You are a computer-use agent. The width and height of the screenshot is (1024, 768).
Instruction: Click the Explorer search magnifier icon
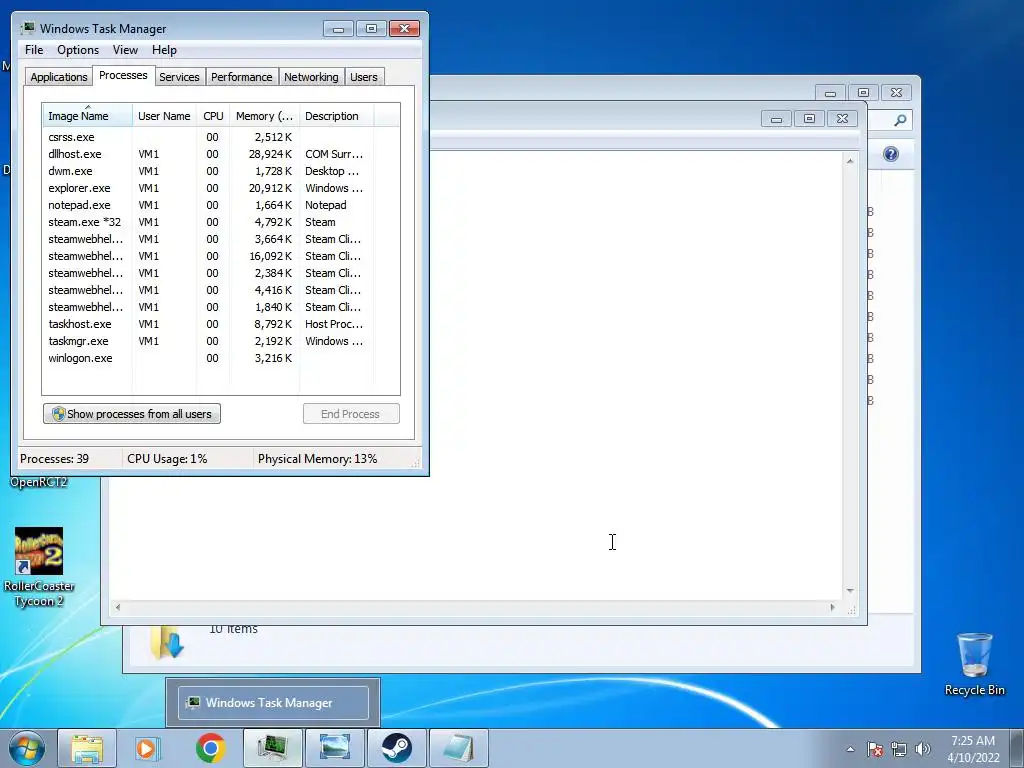pyautogui.click(x=900, y=120)
